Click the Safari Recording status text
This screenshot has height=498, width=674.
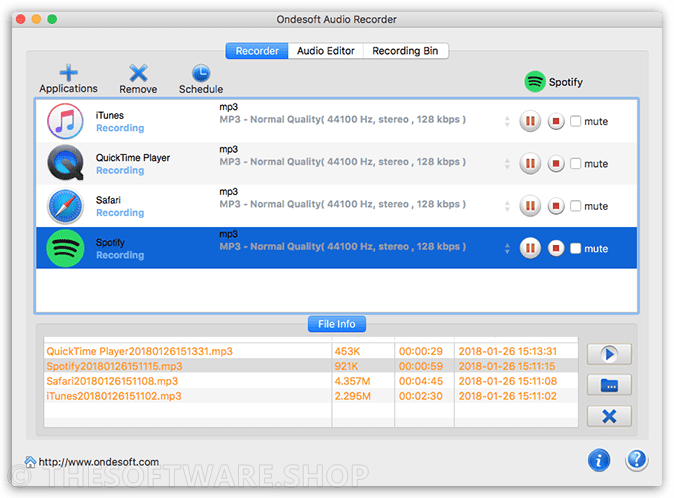tap(120, 213)
